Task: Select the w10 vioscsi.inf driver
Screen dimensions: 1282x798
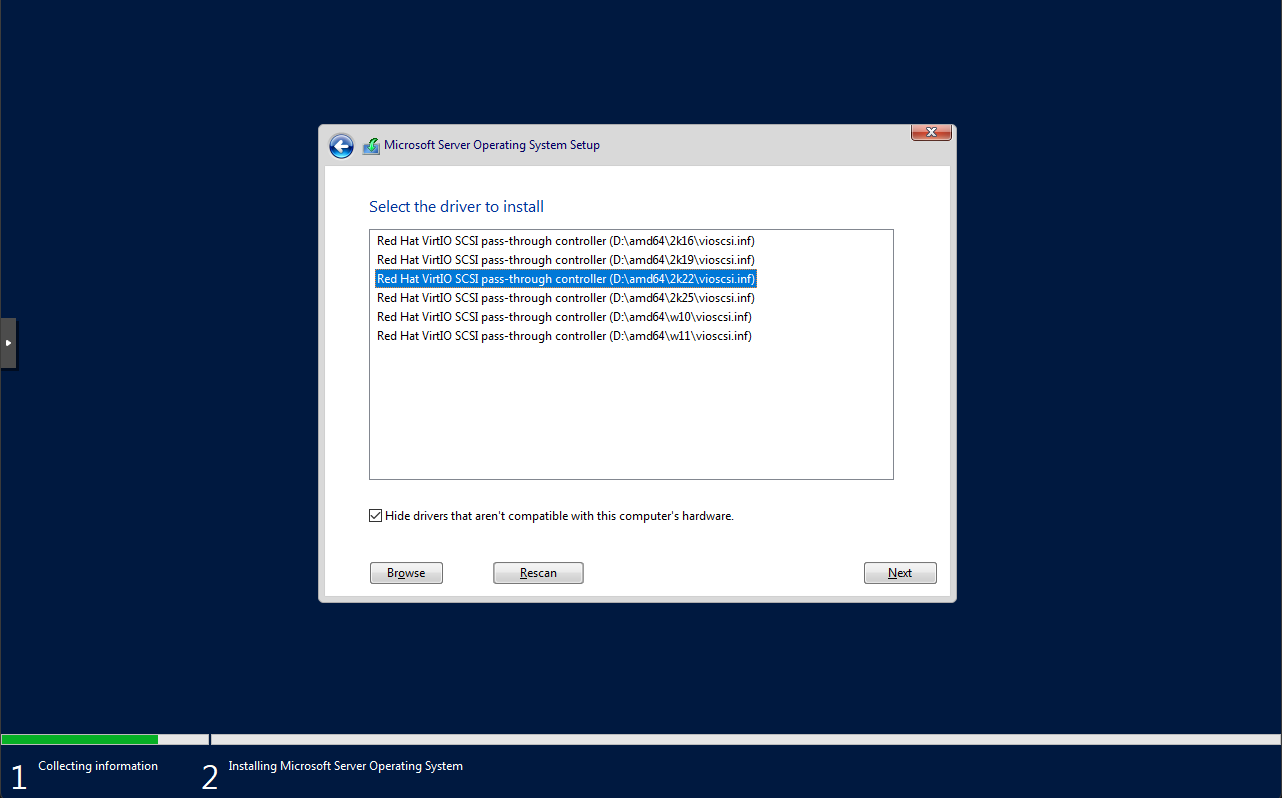Action: pyautogui.click(x=564, y=317)
